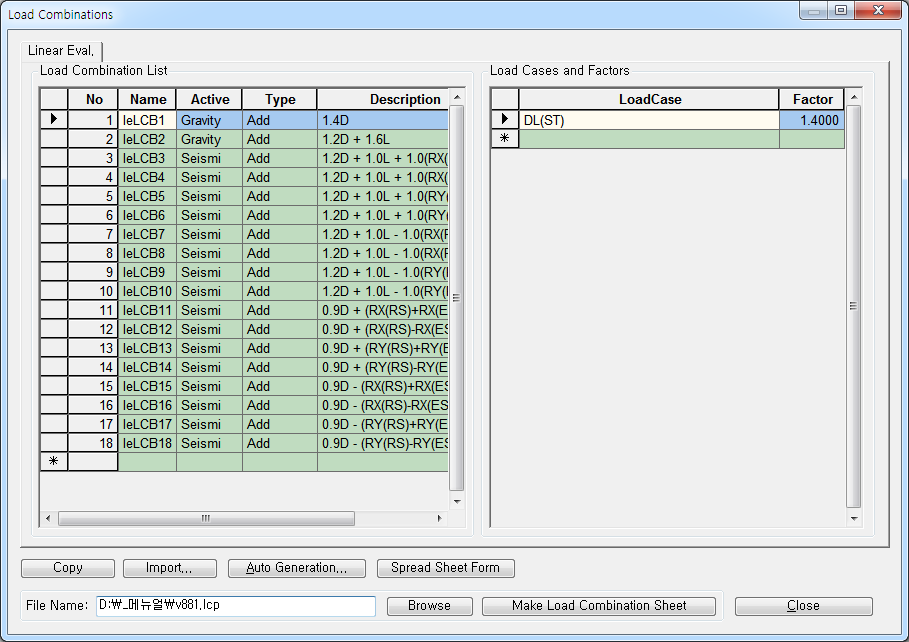Select the leLCB7 name cell

[147, 234]
